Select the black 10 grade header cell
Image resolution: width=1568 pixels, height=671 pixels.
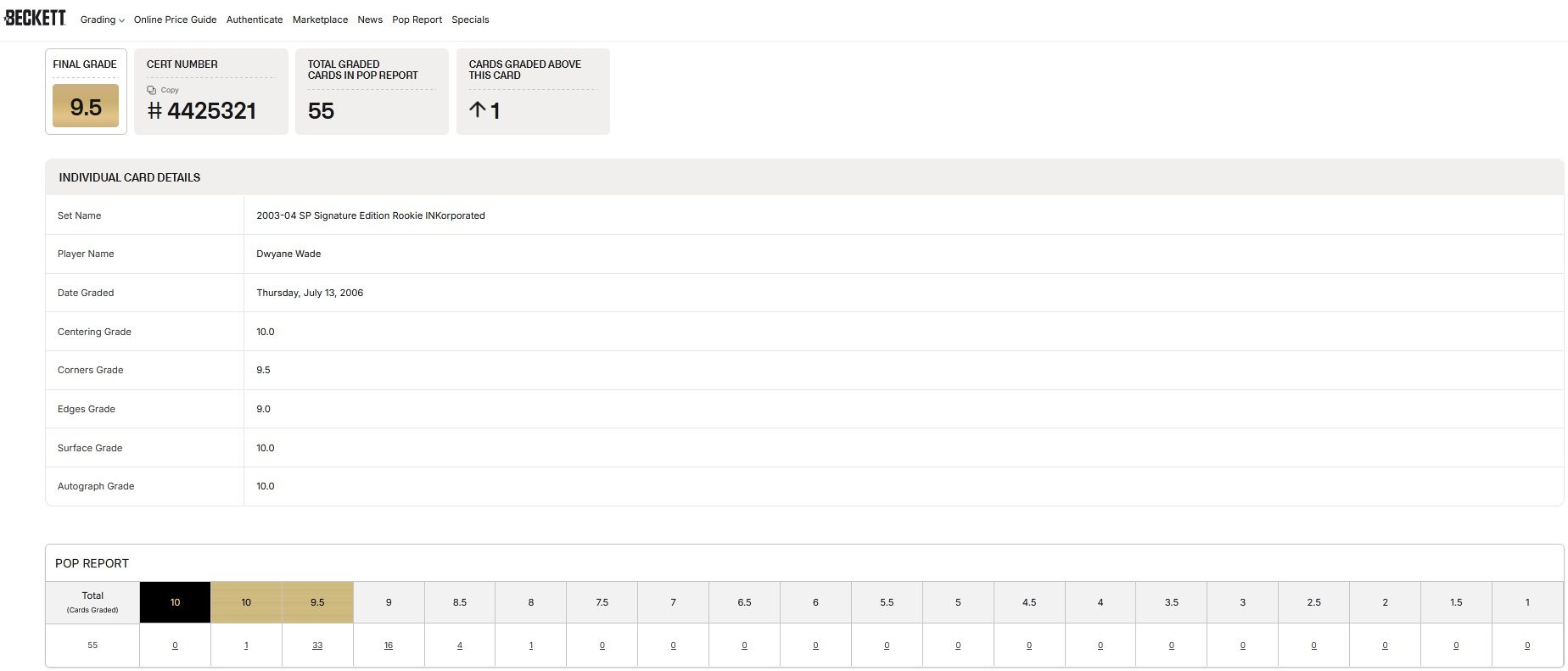pos(175,602)
